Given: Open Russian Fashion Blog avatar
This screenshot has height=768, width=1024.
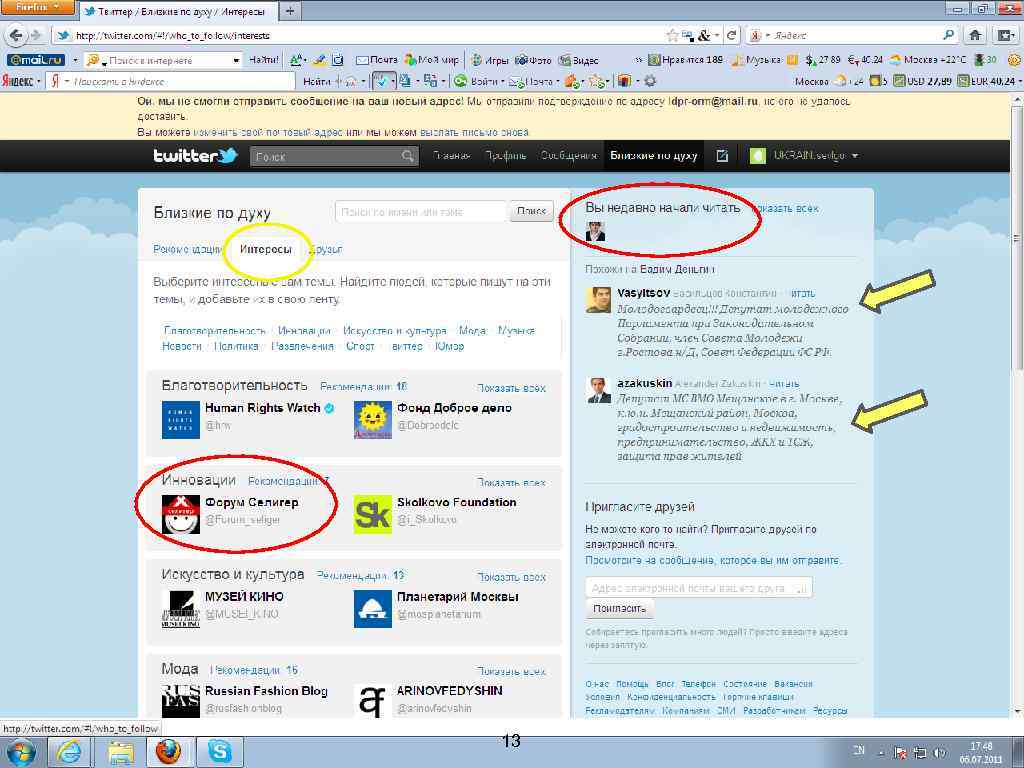Looking at the screenshot, I should pyautogui.click(x=180, y=701).
